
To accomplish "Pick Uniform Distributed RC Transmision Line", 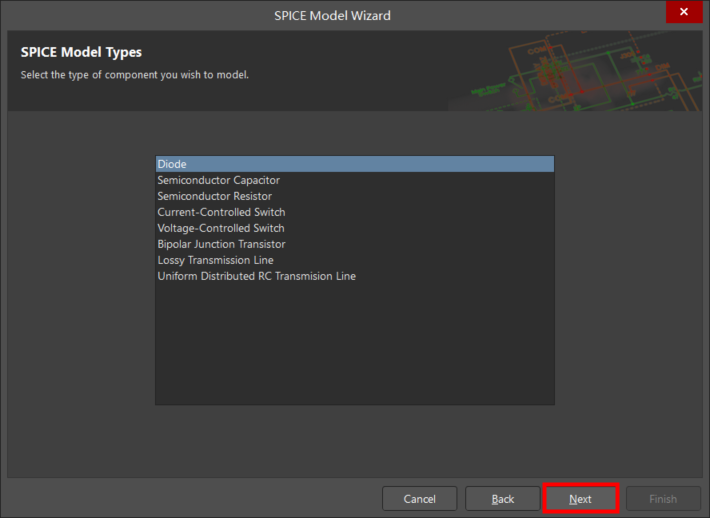I will point(256,276).
